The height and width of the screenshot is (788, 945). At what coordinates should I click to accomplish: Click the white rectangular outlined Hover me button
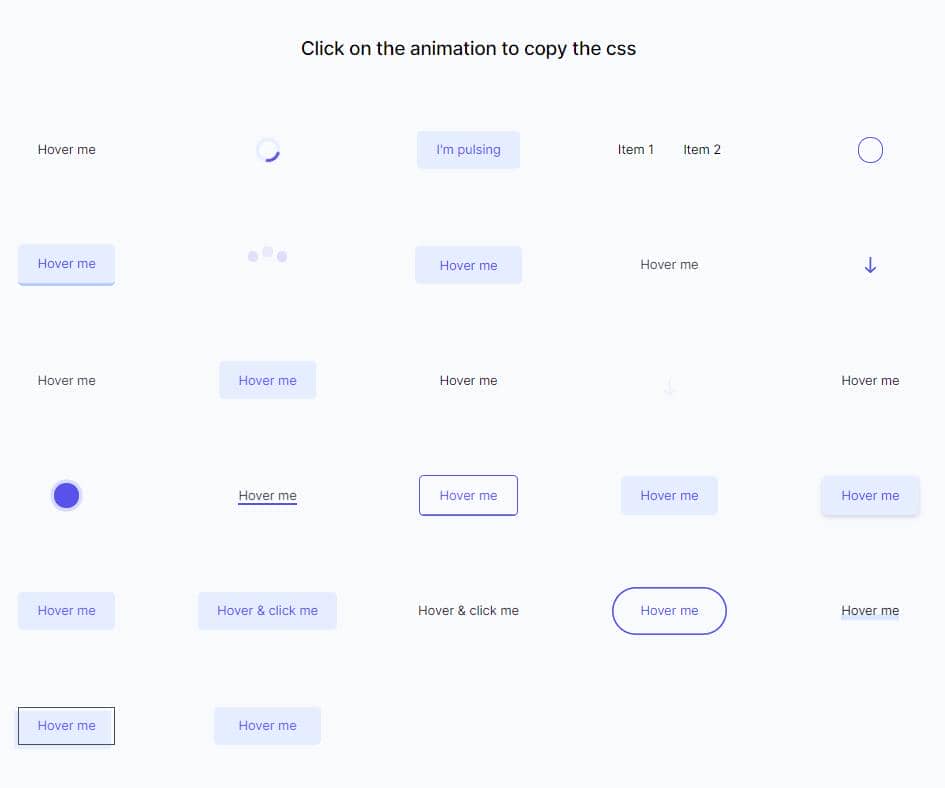pyautogui.click(x=468, y=495)
